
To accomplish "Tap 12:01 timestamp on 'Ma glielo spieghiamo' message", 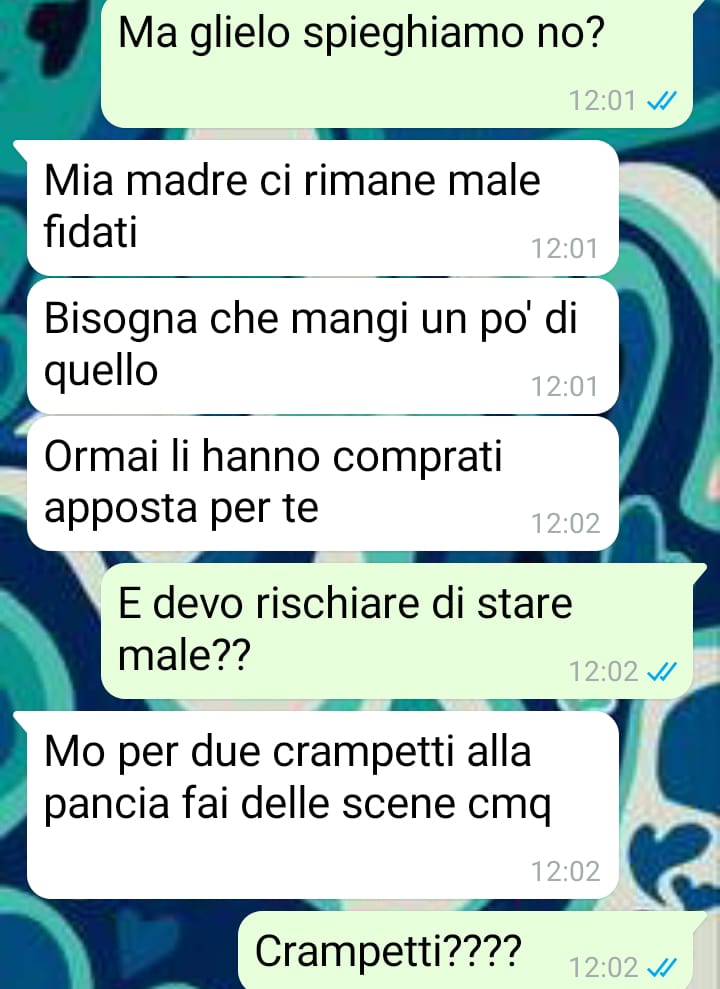I will (x=603, y=101).
